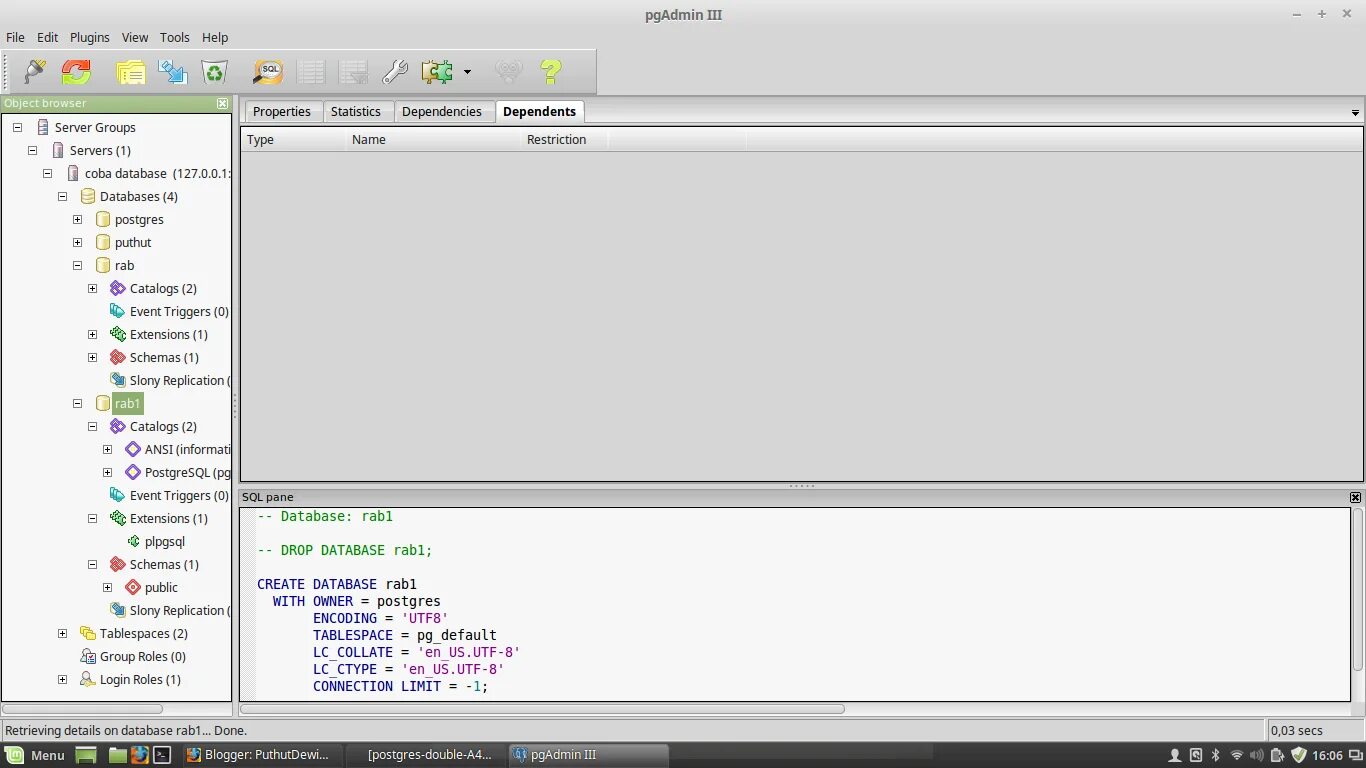Viewport: 1366px width, 768px height.
Task: Collapse the rab database node
Action: (77, 265)
